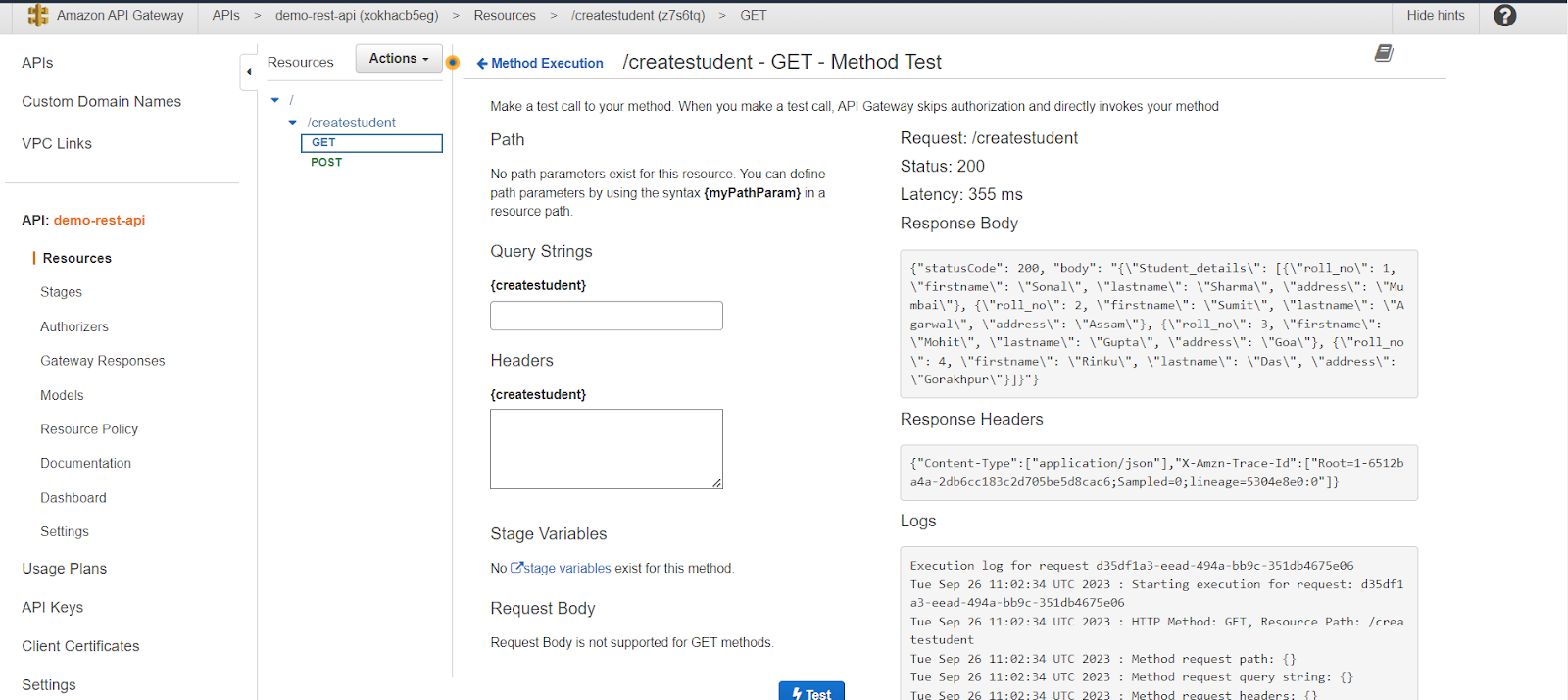
Task: Click the Resources panel heading
Action: click(x=300, y=62)
